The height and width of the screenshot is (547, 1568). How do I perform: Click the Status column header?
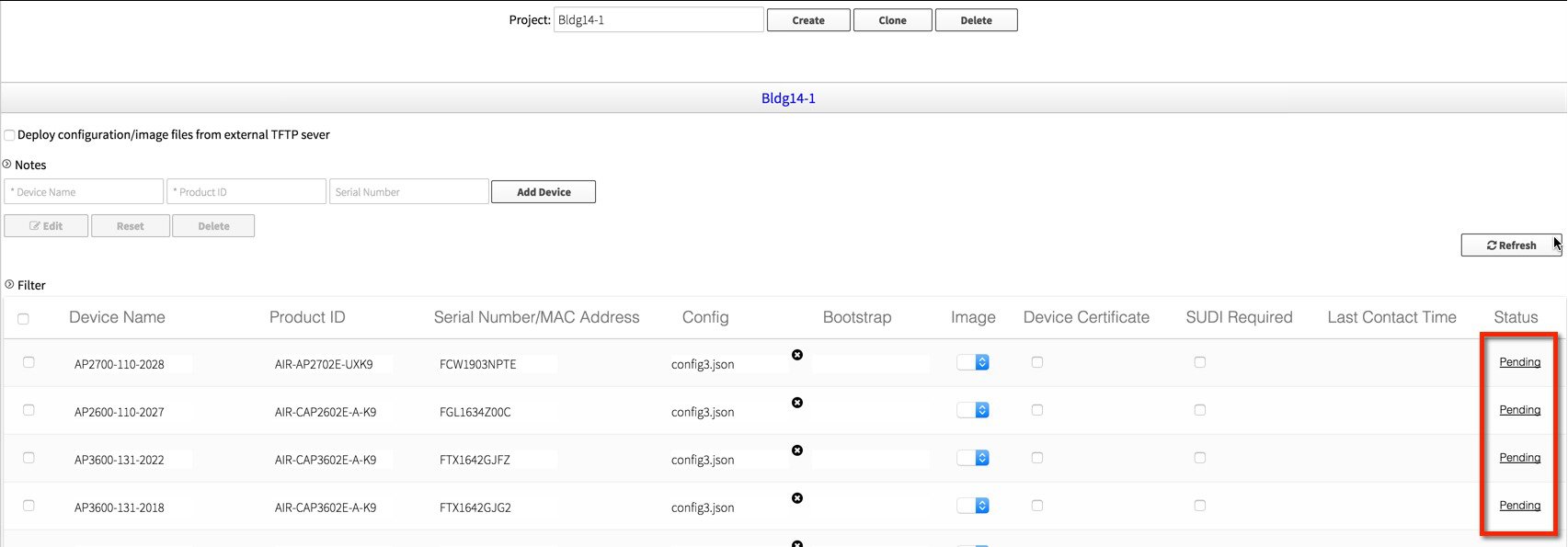(x=1516, y=317)
